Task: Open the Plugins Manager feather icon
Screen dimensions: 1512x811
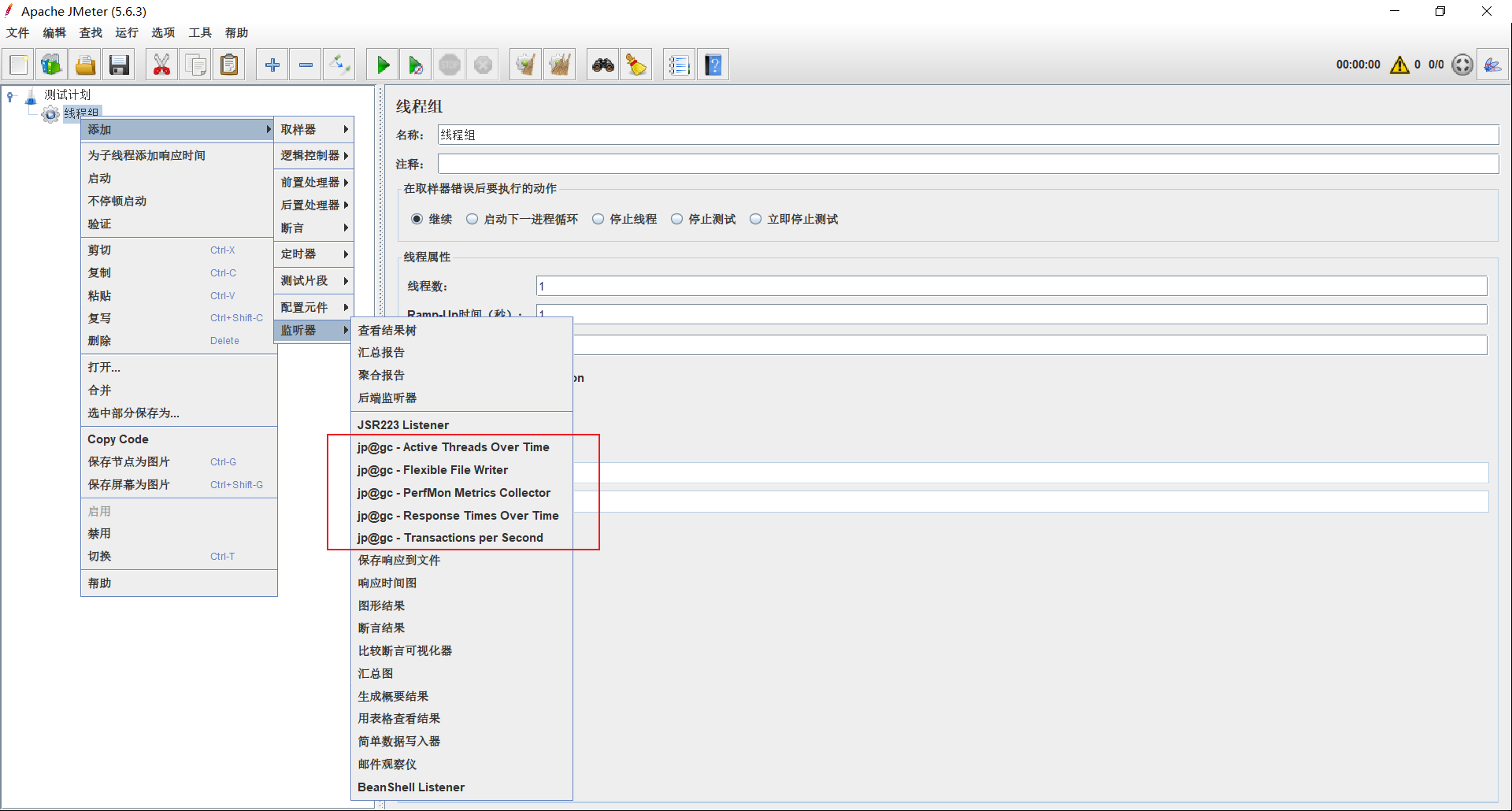Action: pyautogui.click(x=1492, y=65)
